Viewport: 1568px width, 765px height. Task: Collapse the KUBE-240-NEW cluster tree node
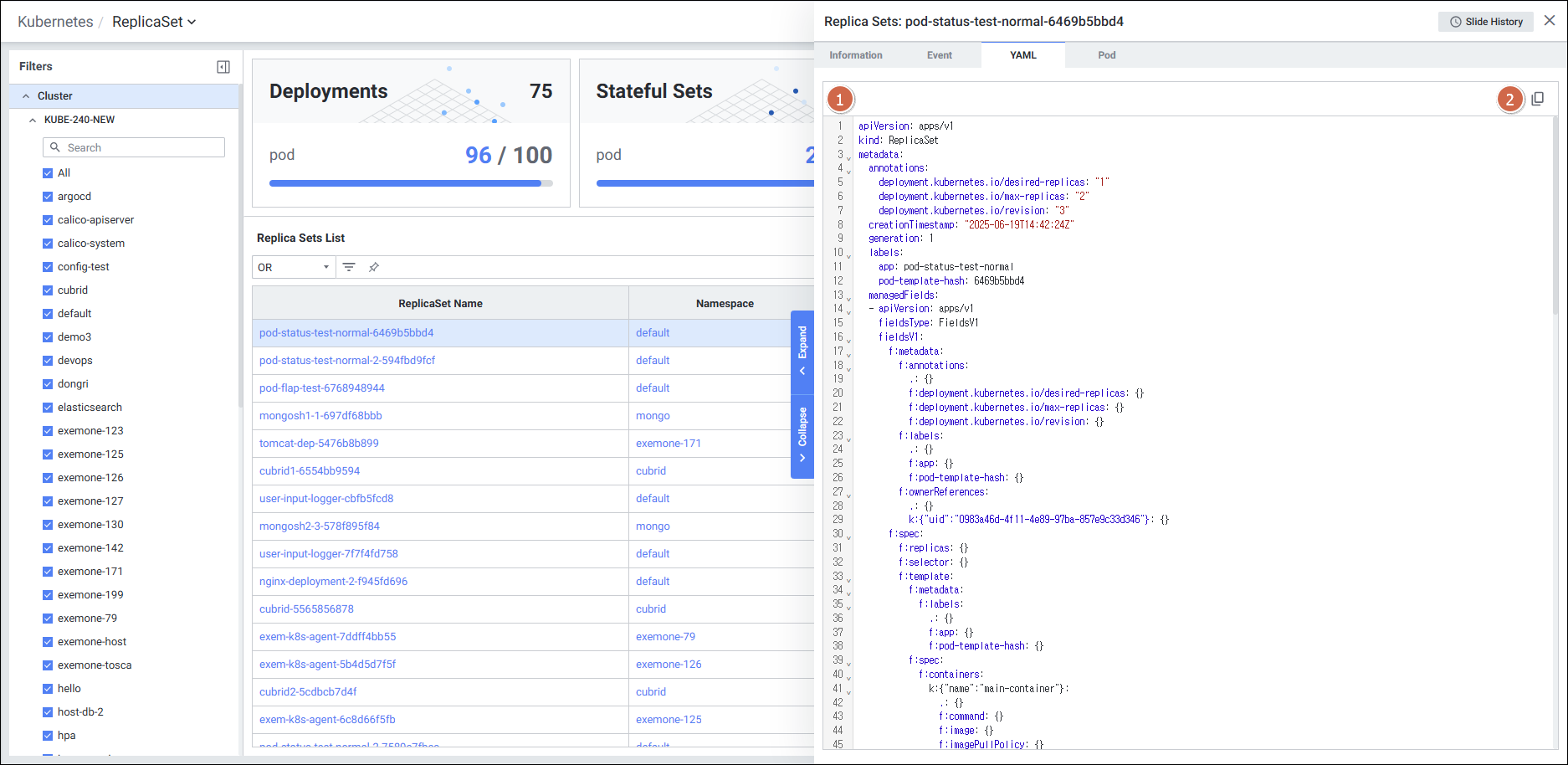33,120
